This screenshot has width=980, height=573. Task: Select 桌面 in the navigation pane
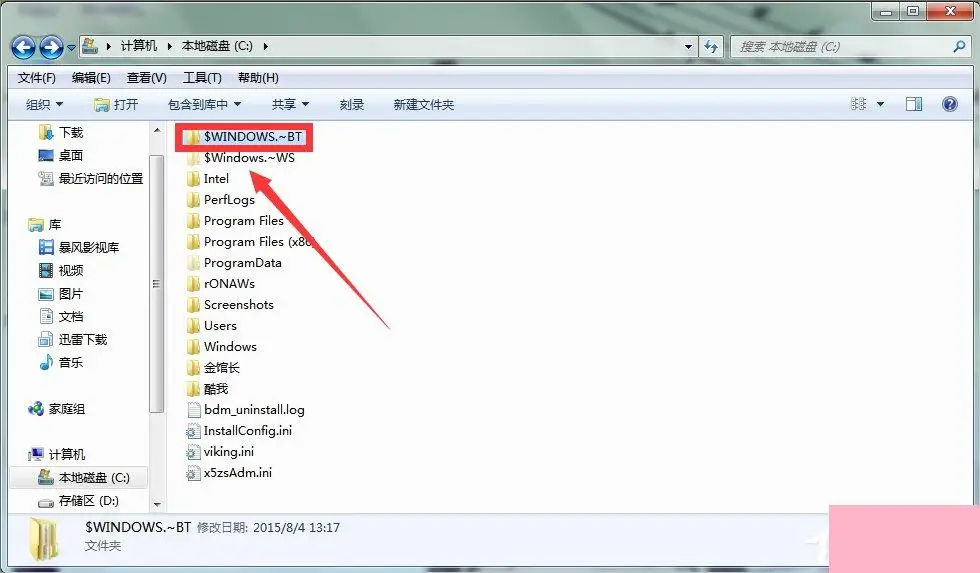coord(61,155)
